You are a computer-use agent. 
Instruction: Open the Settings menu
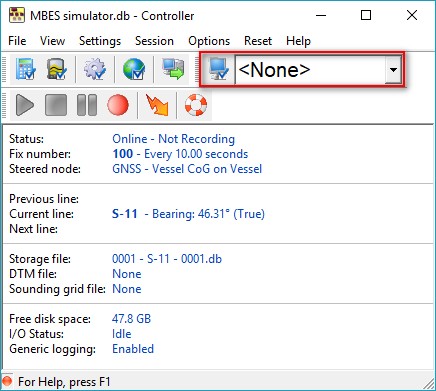pyautogui.click(x=100, y=41)
